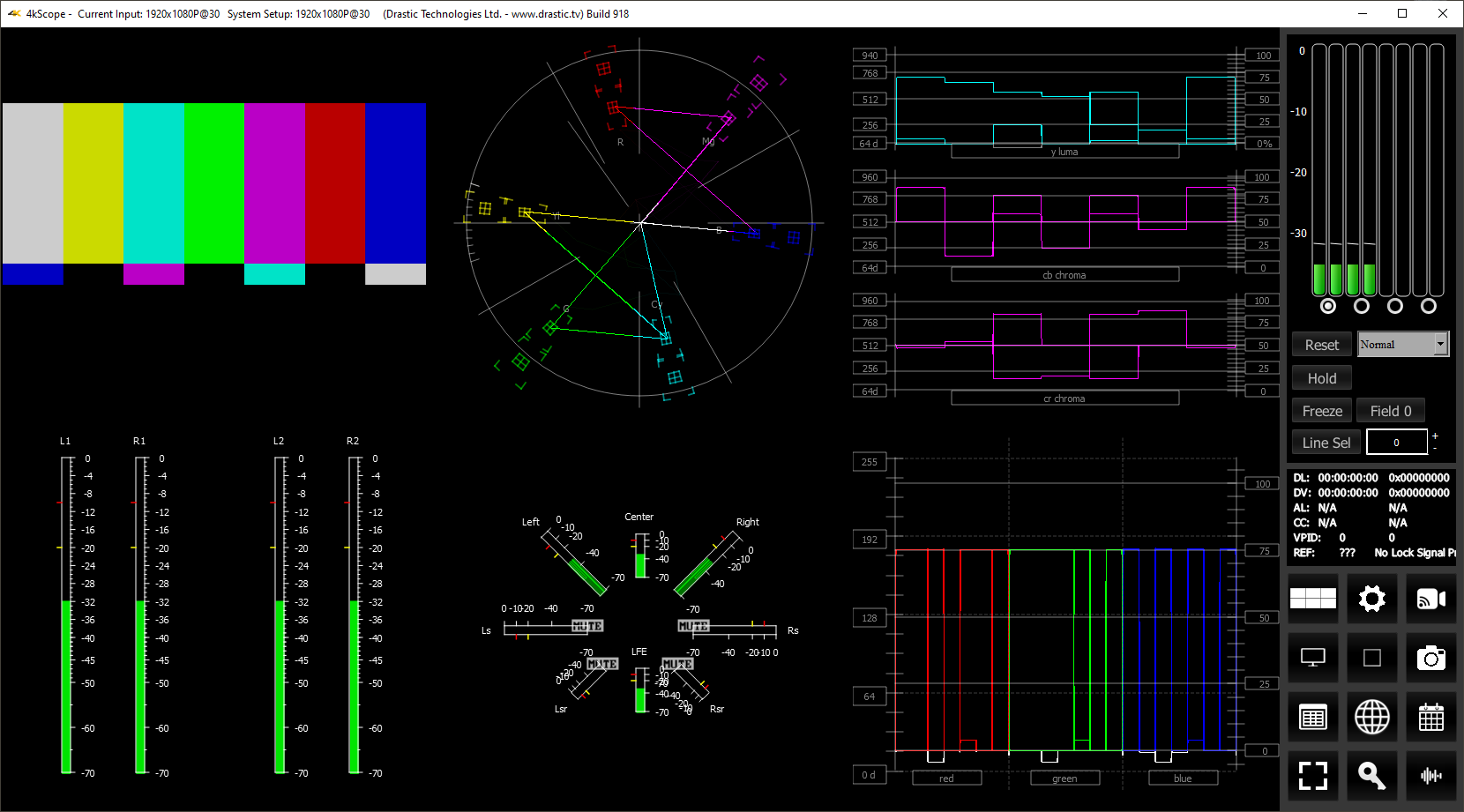1464x812 pixels.
Task: Click the 'blue' RGB parade label
Action: 1183,778
